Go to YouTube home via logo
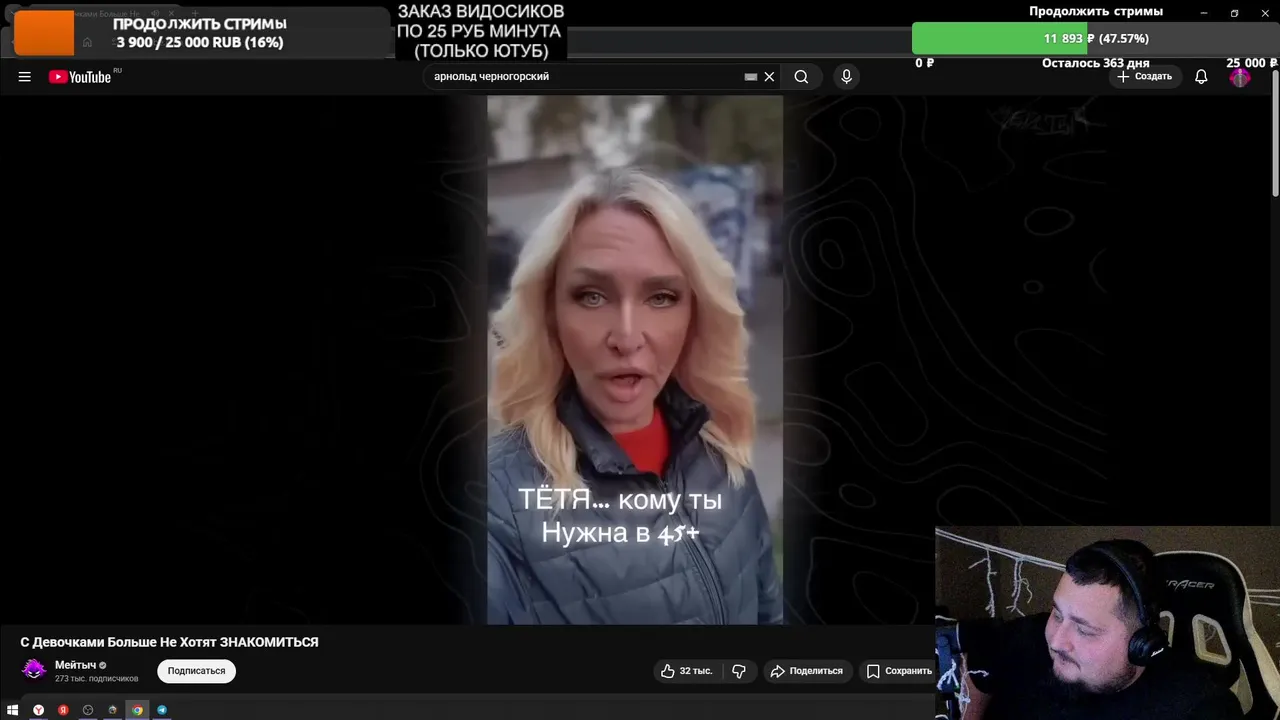This screenshot has height=720, width=1280. coord(80,77)
